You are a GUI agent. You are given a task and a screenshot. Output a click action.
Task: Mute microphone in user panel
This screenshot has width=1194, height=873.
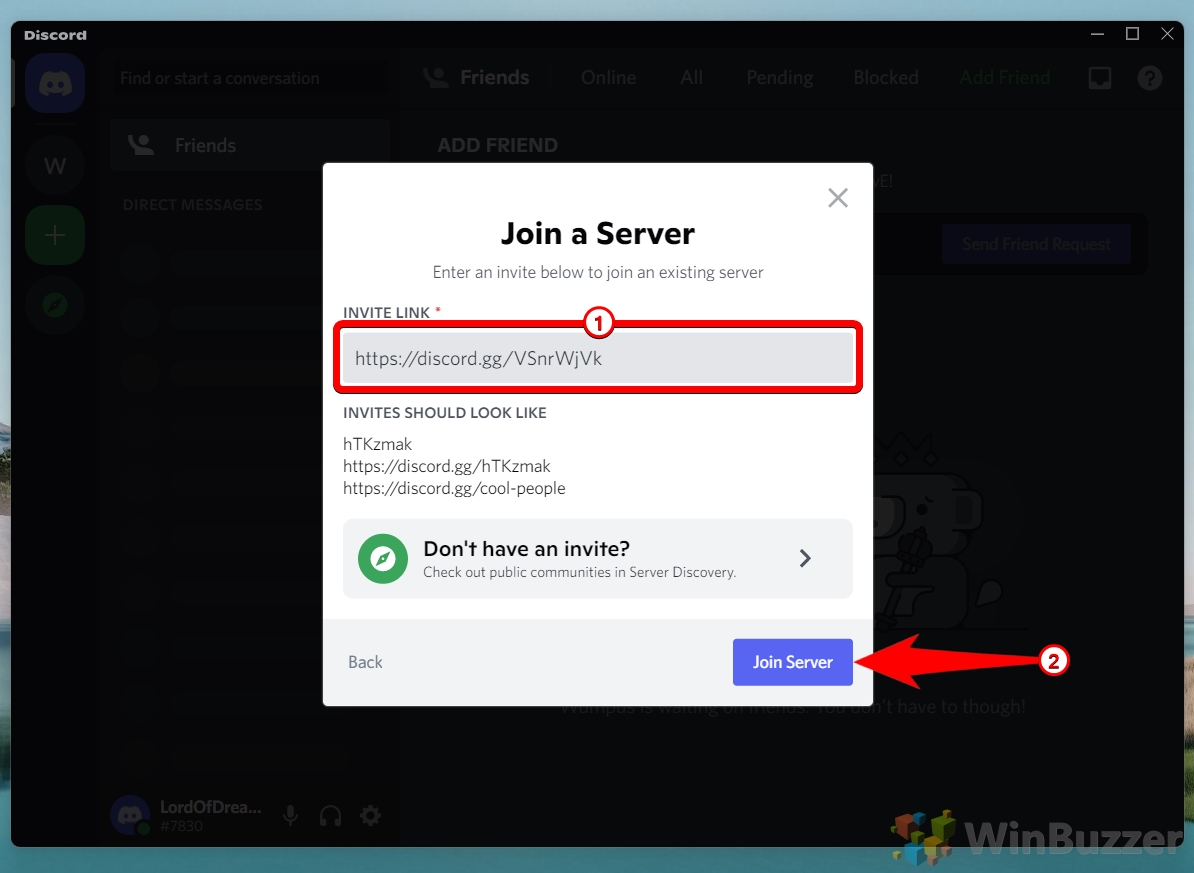pyautogui.click(x=290, y=816)
